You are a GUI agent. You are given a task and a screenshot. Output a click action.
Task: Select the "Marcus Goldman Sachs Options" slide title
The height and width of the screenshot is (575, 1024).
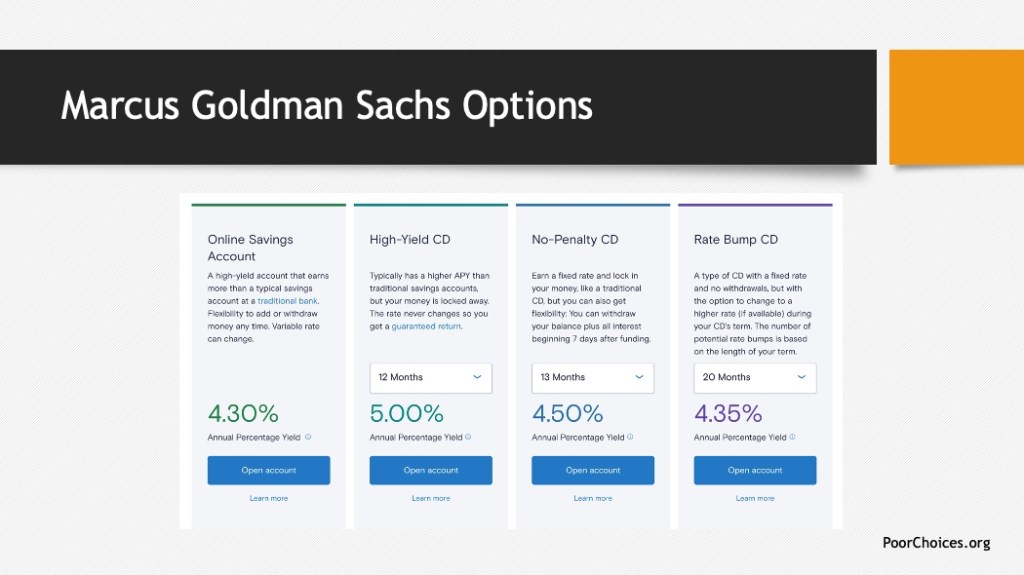pos(326,106)
